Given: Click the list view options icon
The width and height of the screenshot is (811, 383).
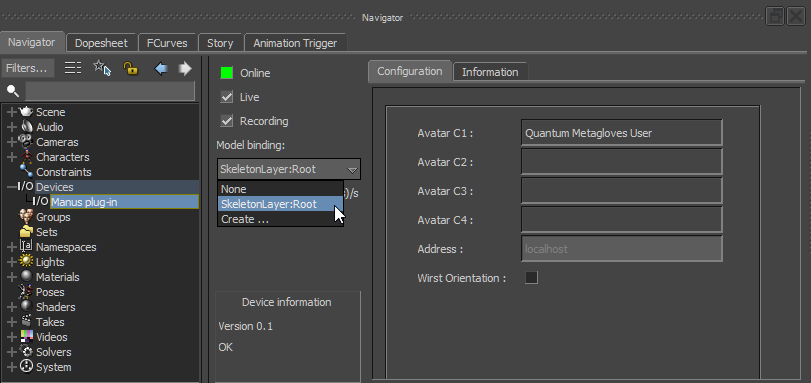Looking at the screenshot, I should coord(73,68).
